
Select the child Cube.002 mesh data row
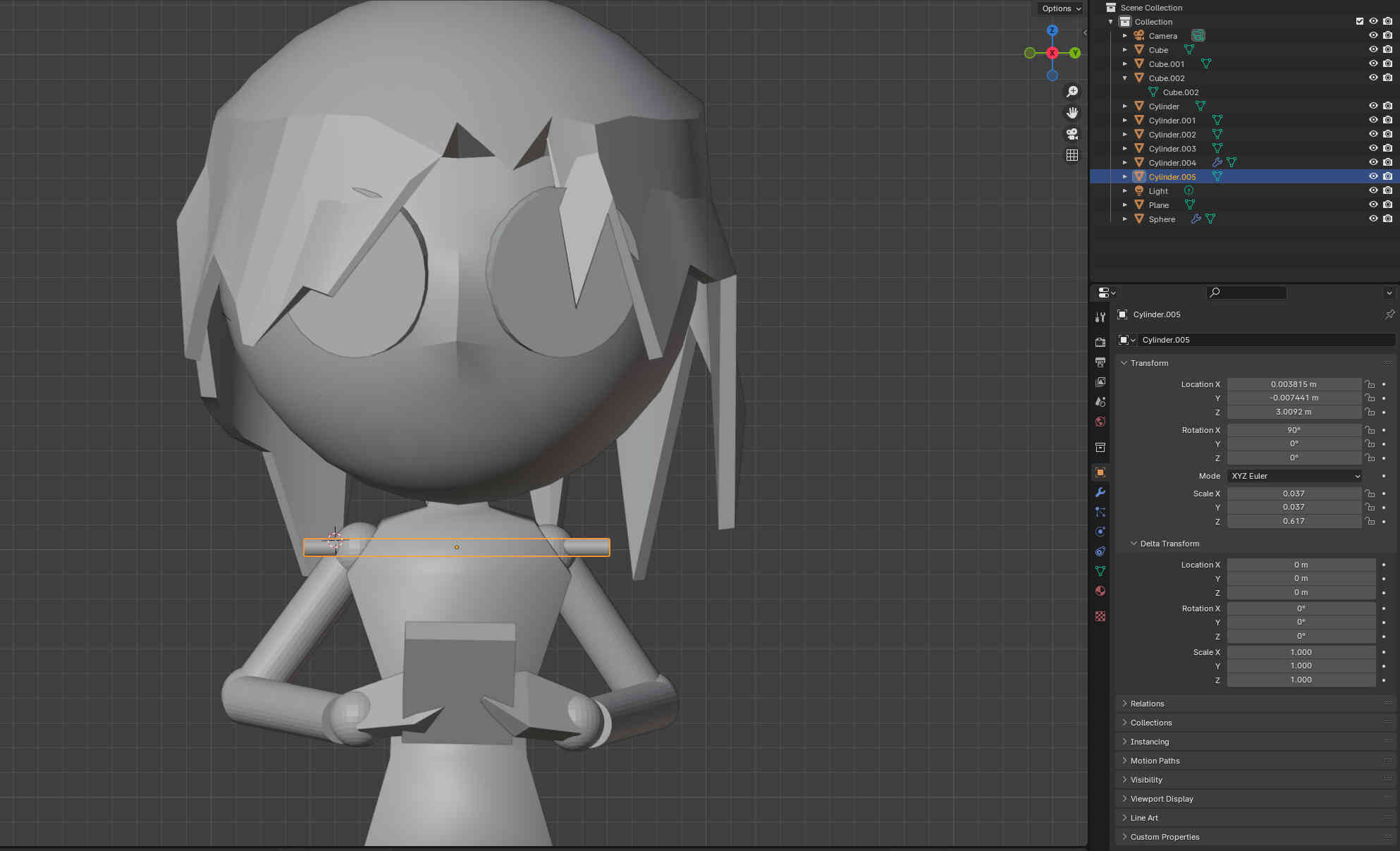1181,92
